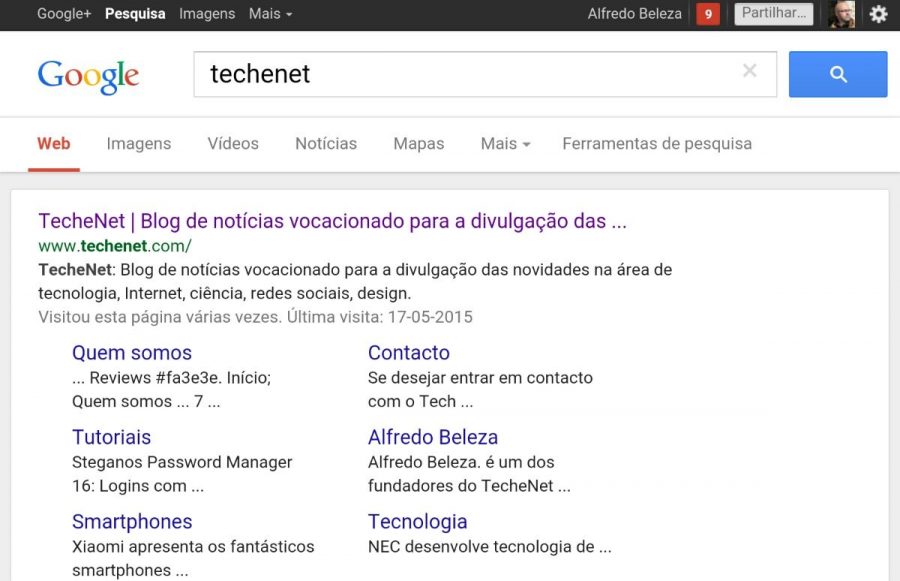Open the settings gear icon
This screenshot has height=581, width=900.
point(878,14)
